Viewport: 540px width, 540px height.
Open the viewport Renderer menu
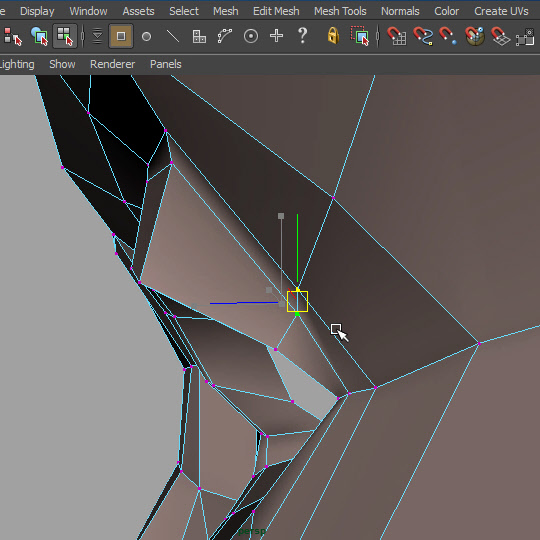pyautogui.click(x=113, y=64)
